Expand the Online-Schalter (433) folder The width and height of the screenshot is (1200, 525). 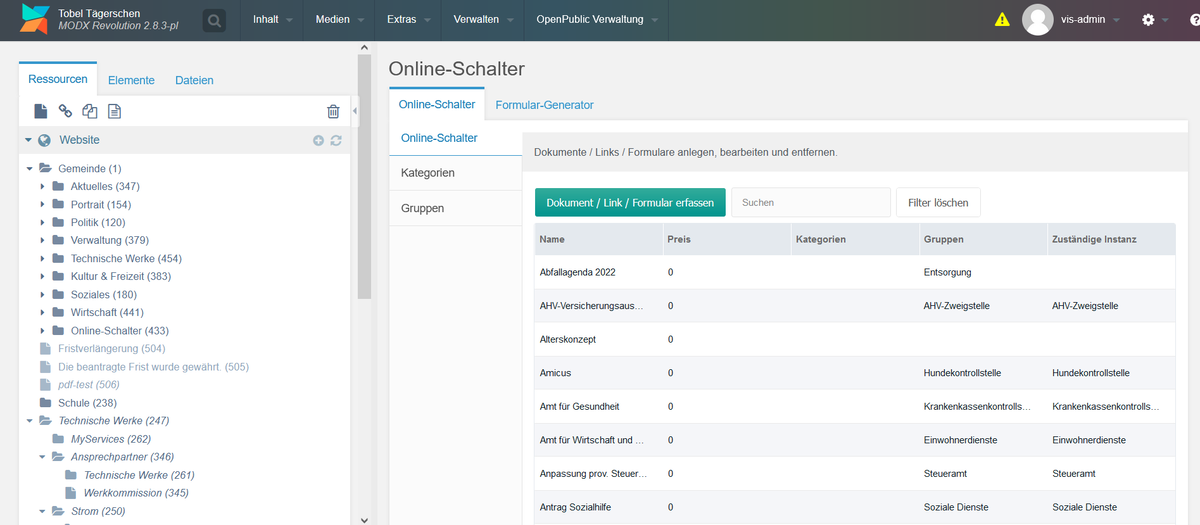tap(43, 331)
